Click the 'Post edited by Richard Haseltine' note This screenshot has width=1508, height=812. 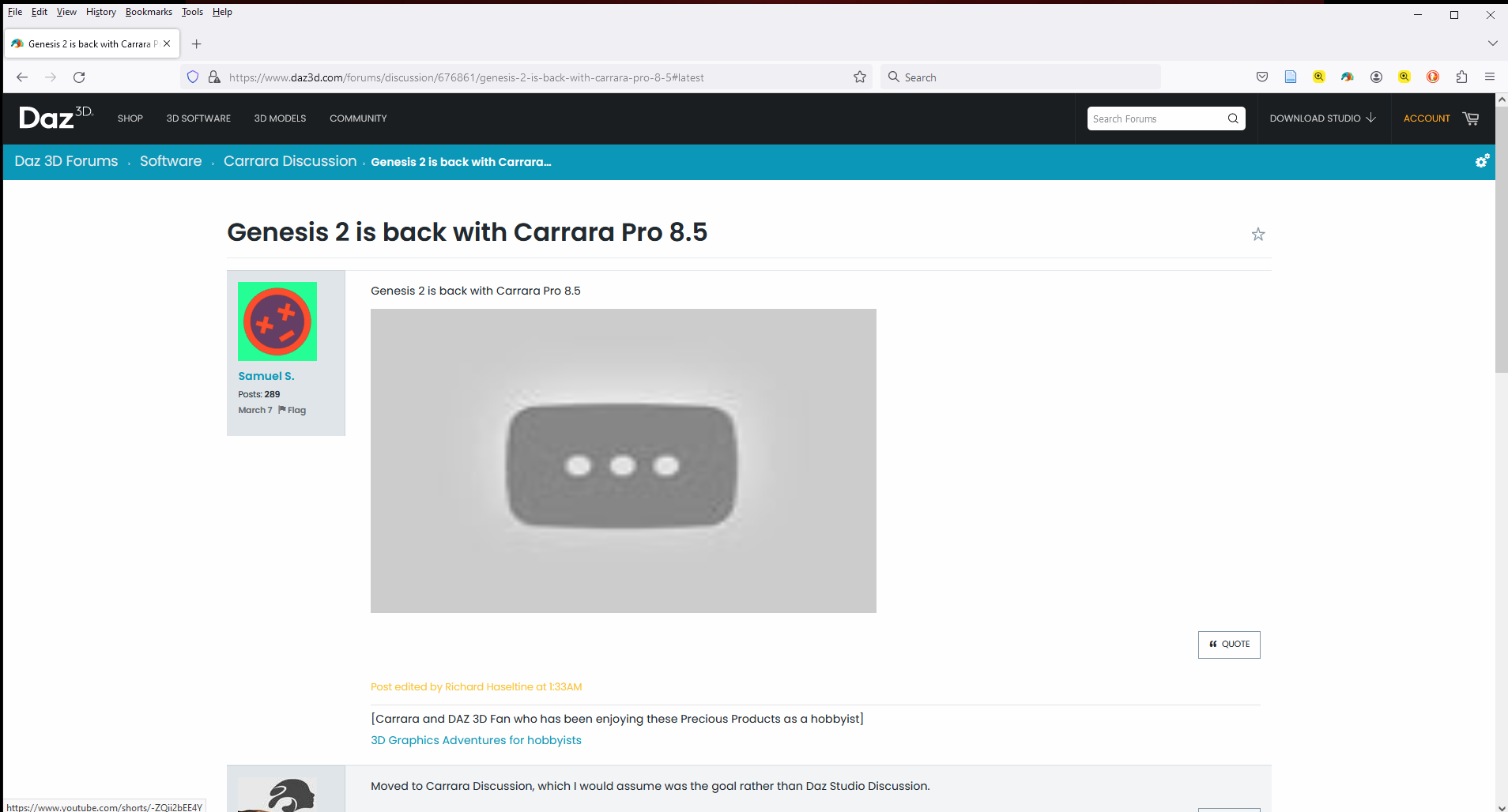point(477,687)
